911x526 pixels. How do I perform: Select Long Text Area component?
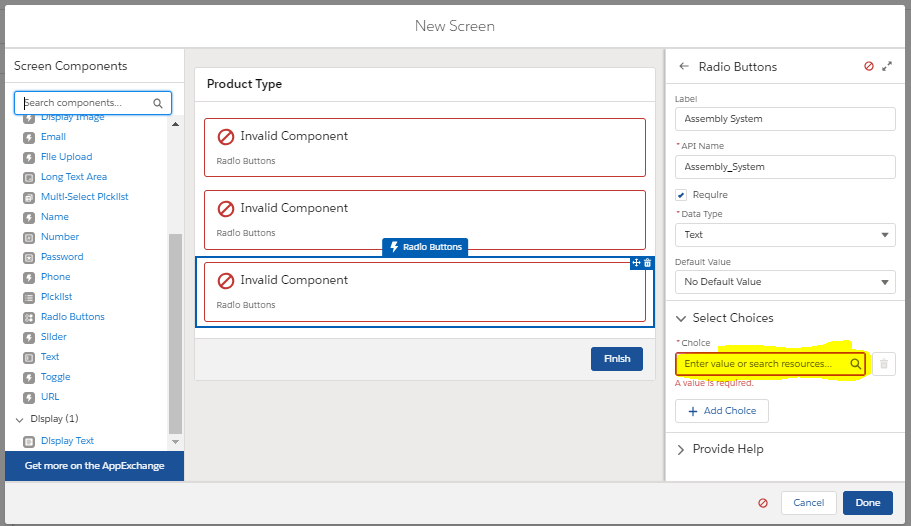[73, 177]
